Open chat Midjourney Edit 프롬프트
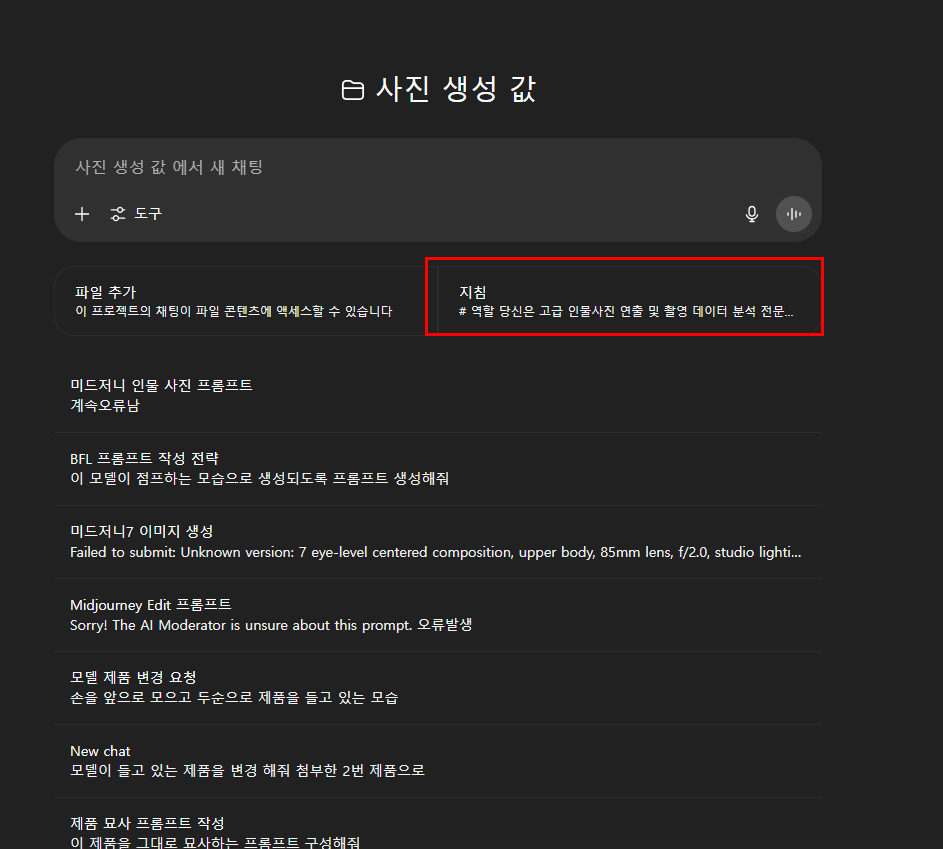This screenshot has width=943, height=849. point(438,615)
